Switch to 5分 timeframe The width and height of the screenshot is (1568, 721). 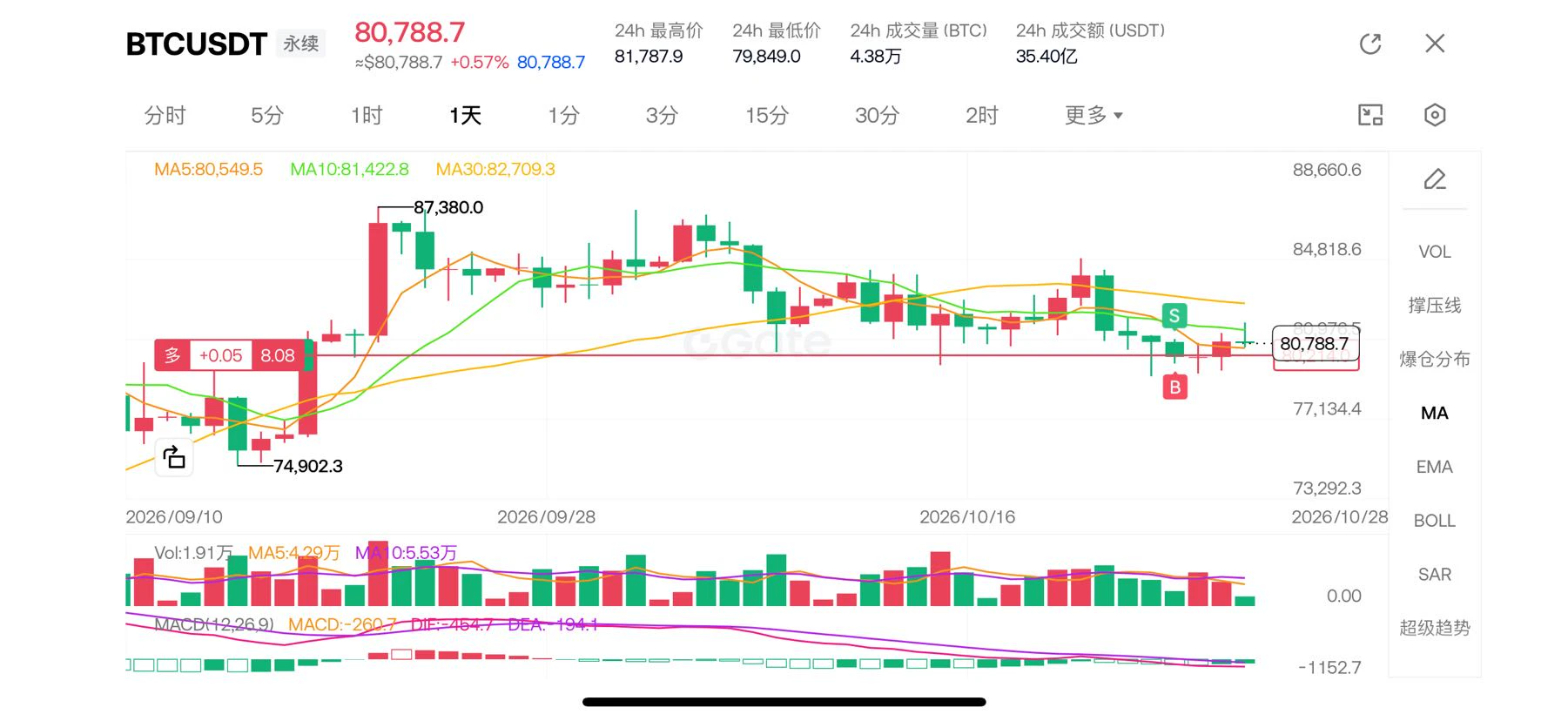[x=267, y=115]
